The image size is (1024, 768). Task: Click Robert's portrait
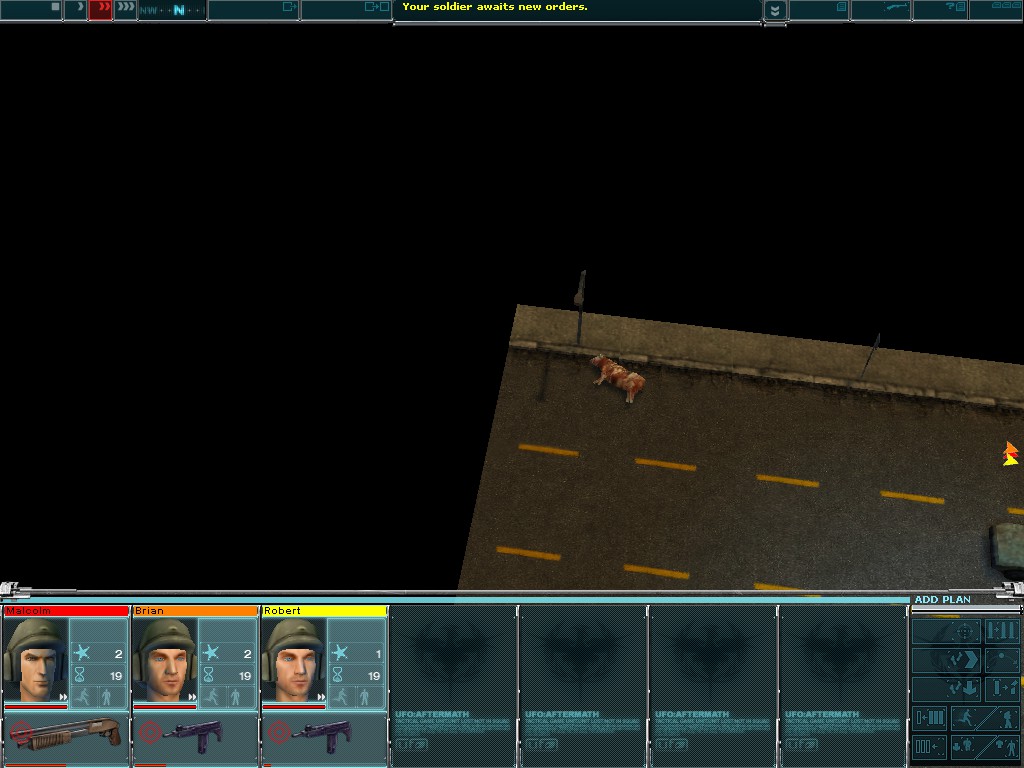point(294,660)
